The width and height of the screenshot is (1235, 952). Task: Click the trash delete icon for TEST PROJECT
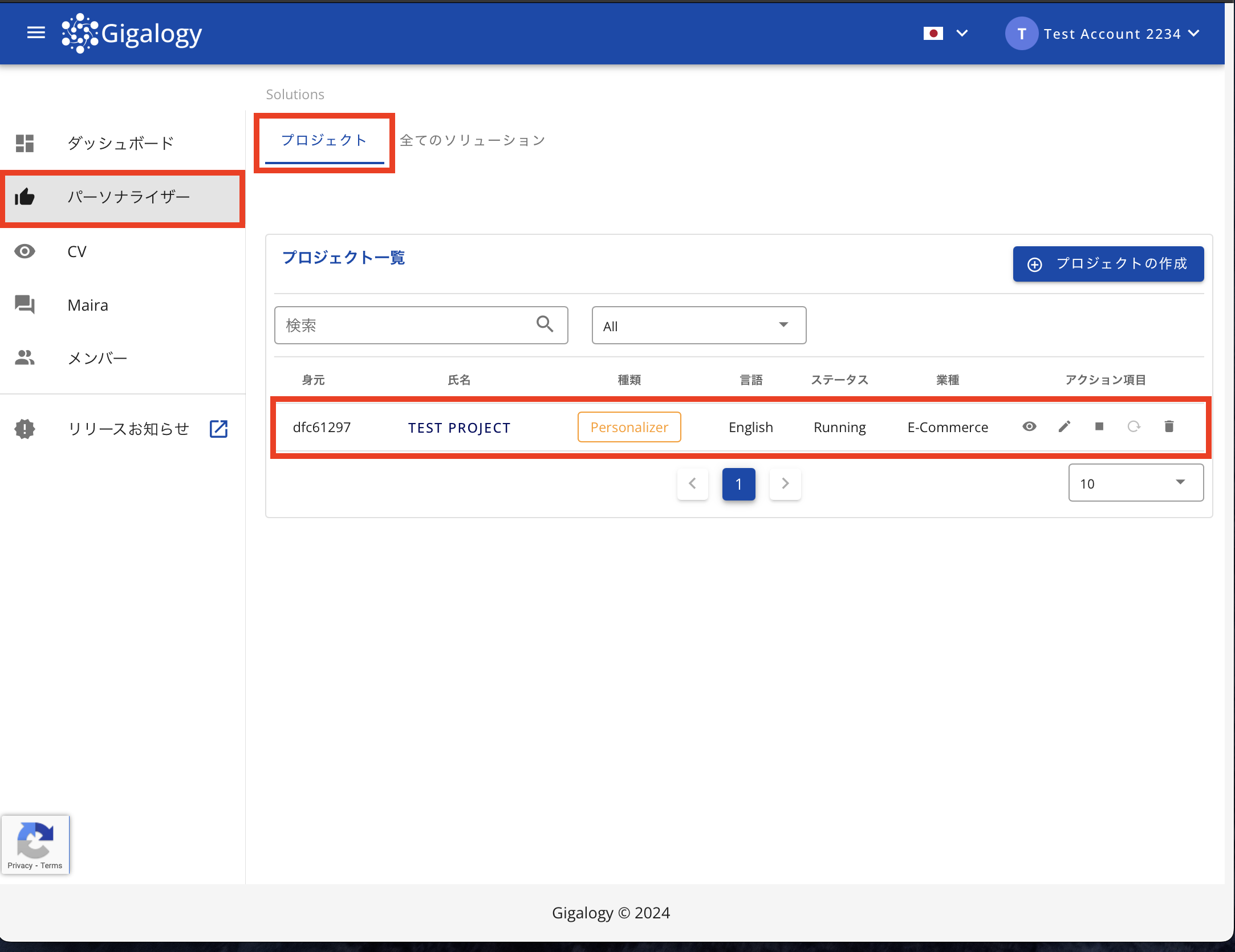click(1169, 426)
